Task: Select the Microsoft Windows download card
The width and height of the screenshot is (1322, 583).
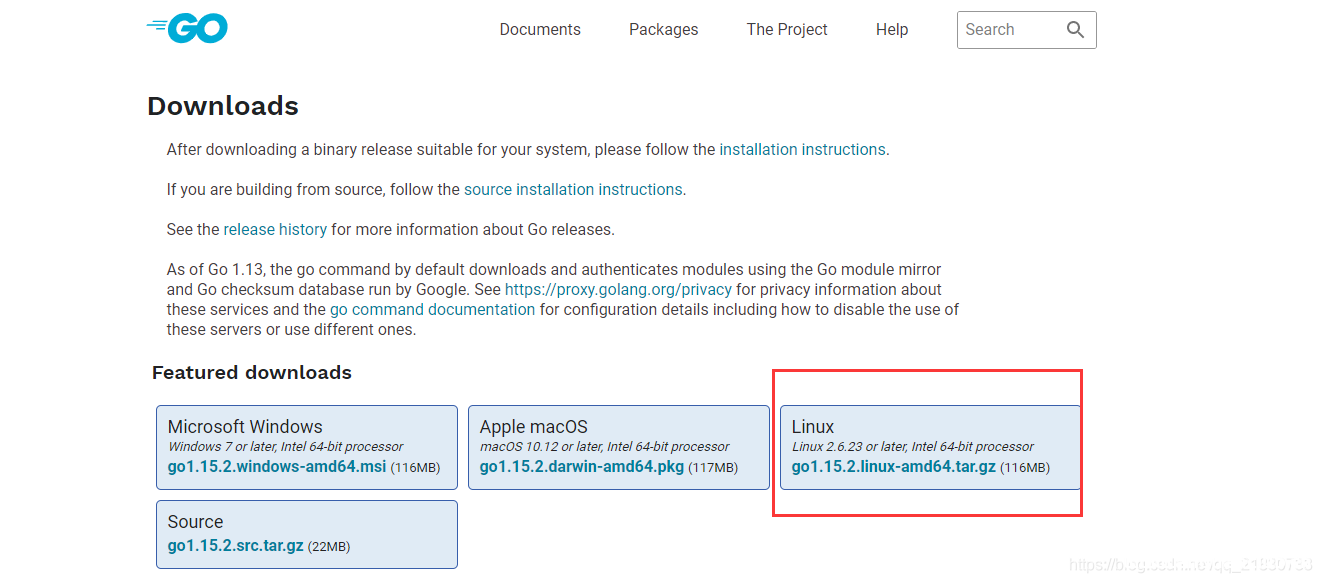Action: pos(307,447)
